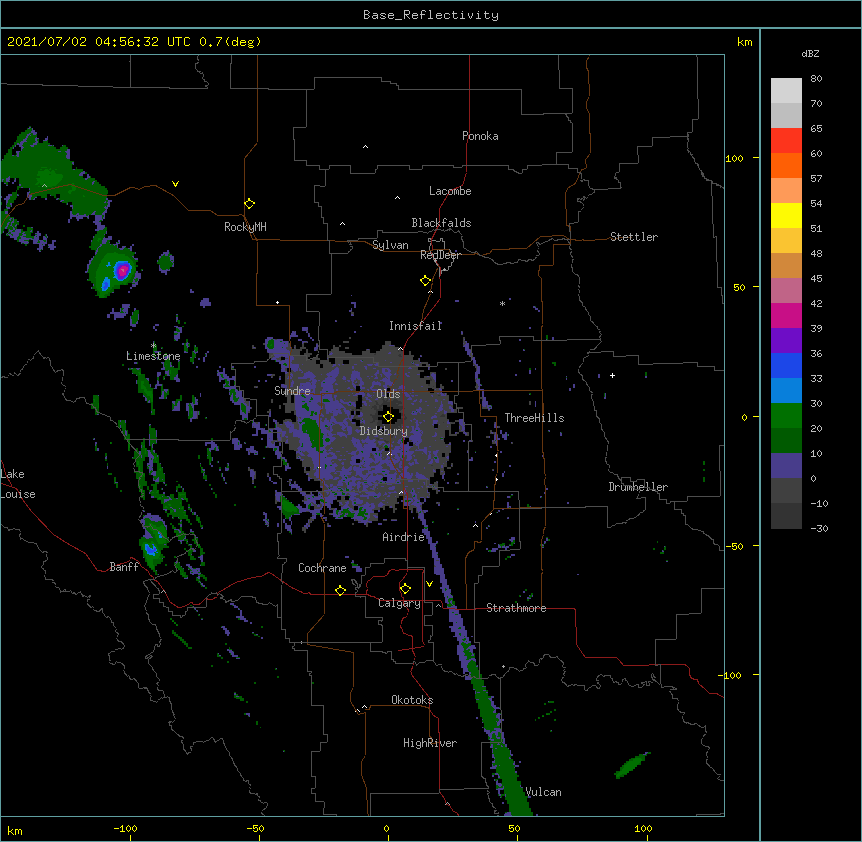Click the Base_Reflectivity title
This screenshot has width=862, height=842.
click(x=431, y=15)
